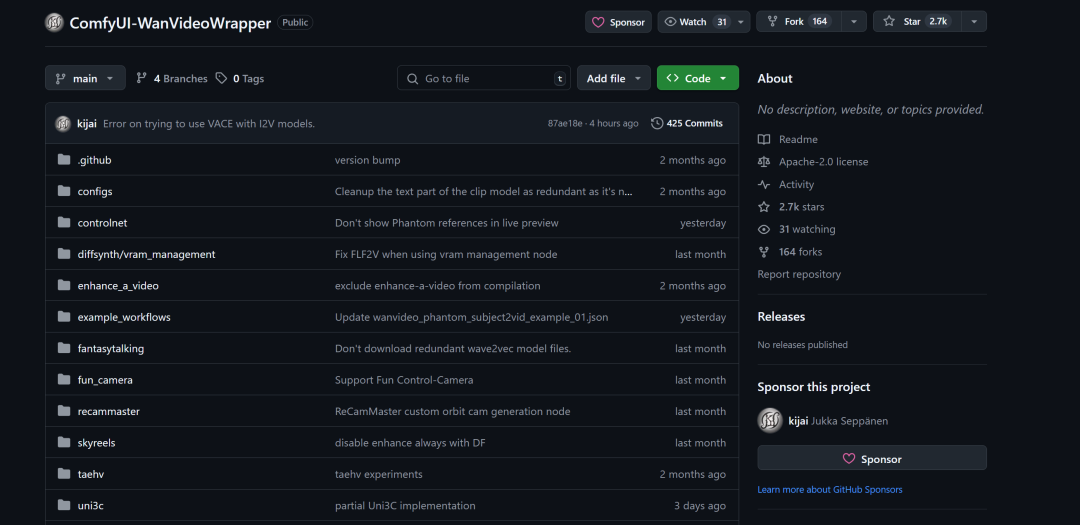Click the fork icon in Fork button
The width and height of the screenshot is (1080, 525).
(771, 22)
